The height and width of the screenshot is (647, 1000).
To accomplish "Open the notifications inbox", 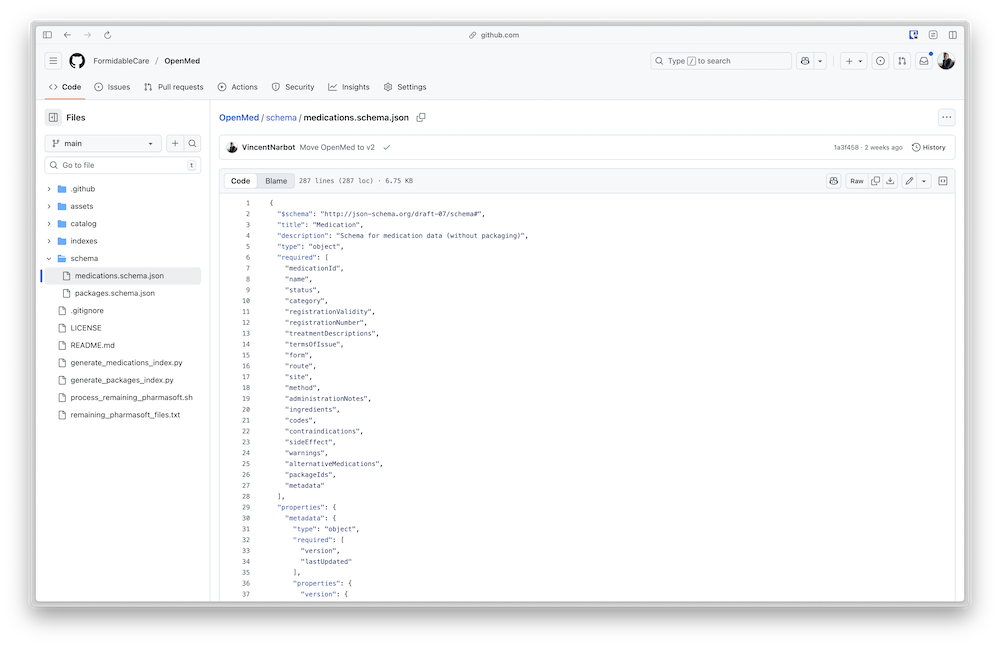I will point(925,60).
